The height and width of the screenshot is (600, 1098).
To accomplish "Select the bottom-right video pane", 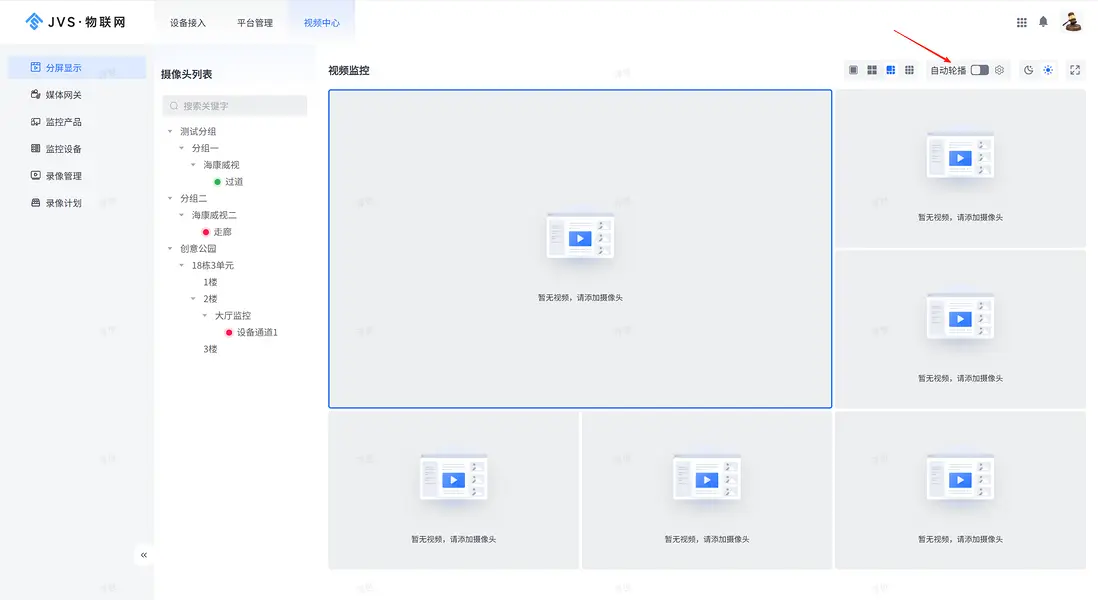I will (x=960, y=490).
